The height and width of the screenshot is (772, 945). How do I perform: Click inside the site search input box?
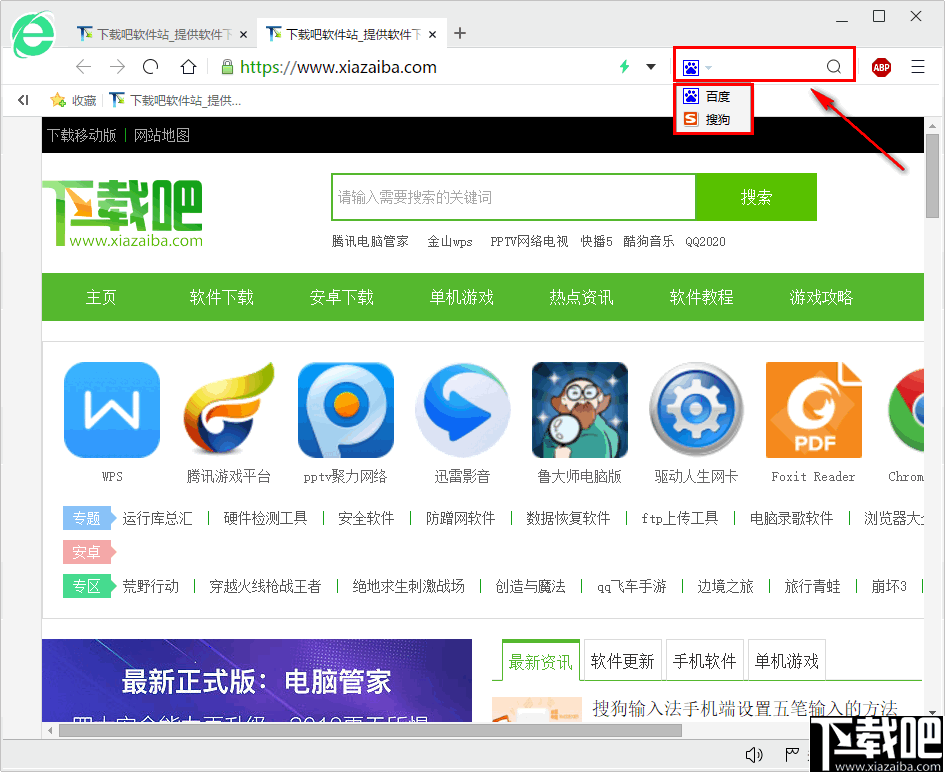click(x=512, y=197)
